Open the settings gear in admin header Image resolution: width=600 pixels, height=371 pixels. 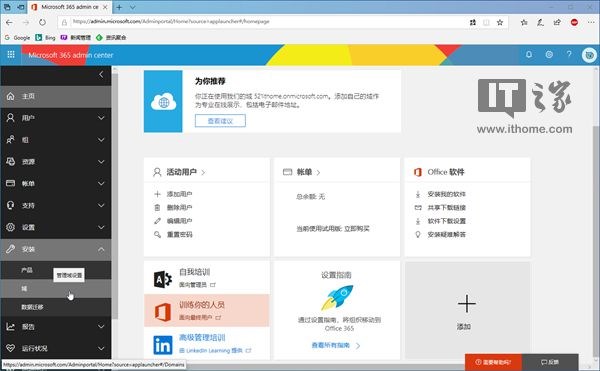pyautogui.click(x=549, y=54)
